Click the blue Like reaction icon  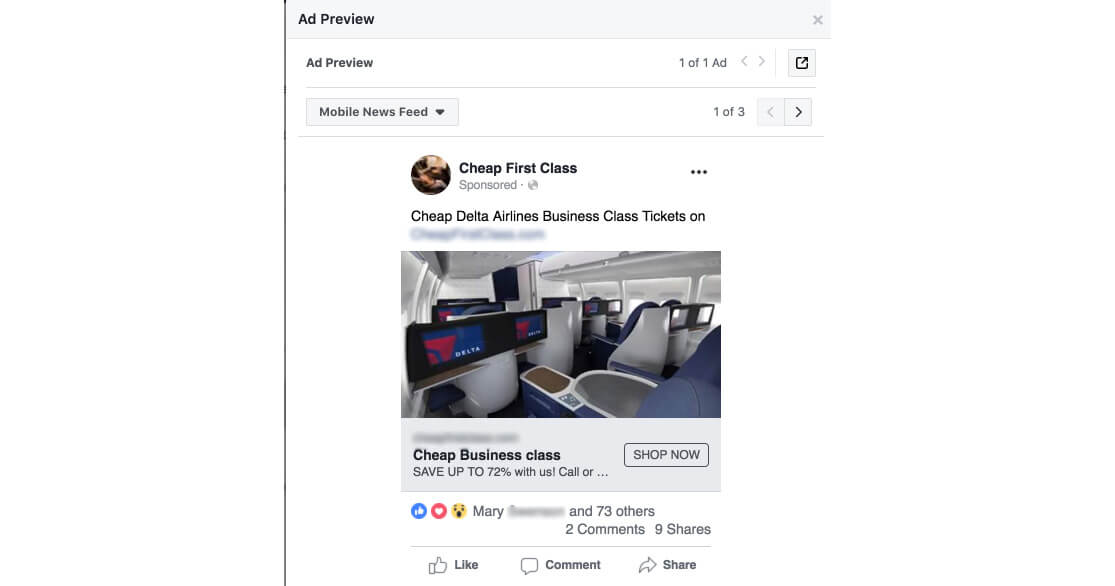(x=419, y=511)
